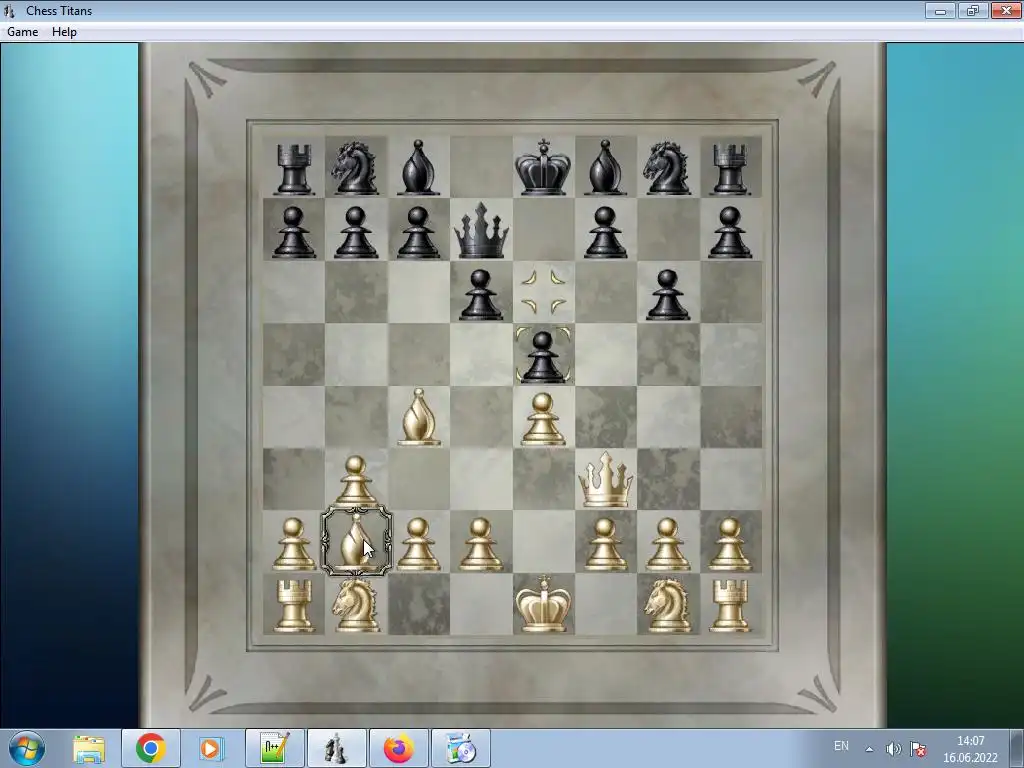Screen dimensions: 1024x768
Task: Select the white king on e1
Action: (x=543, y=604)
